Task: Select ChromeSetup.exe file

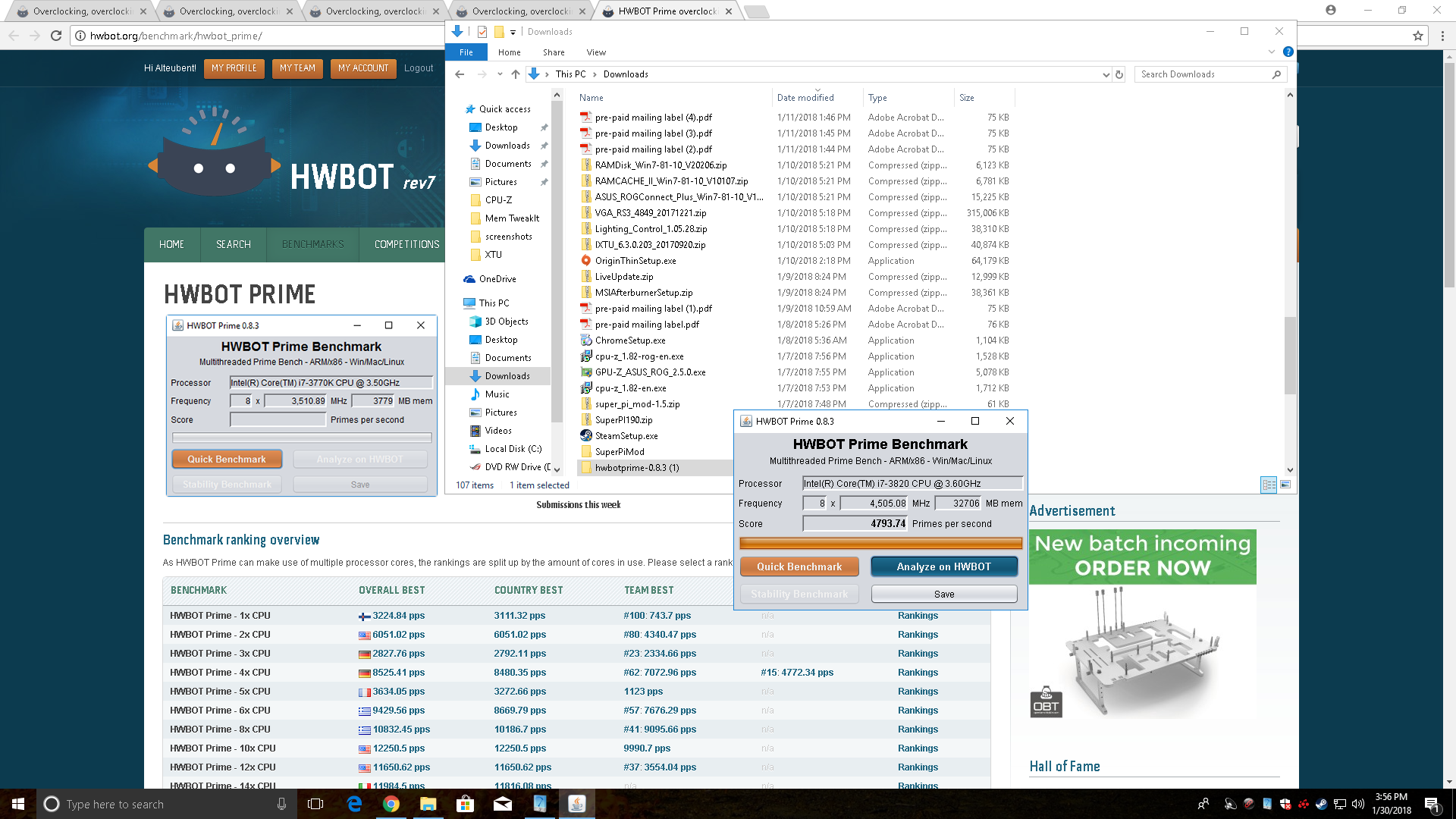Action: [x=629, y=340]
